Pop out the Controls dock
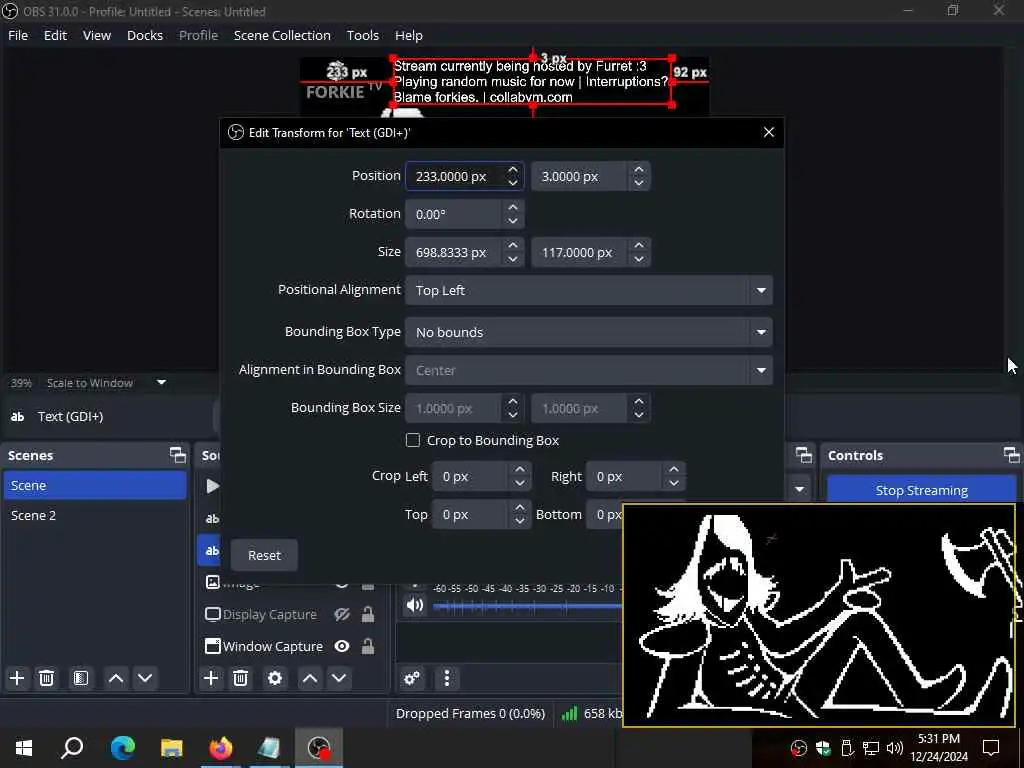 pos(1012,455)
